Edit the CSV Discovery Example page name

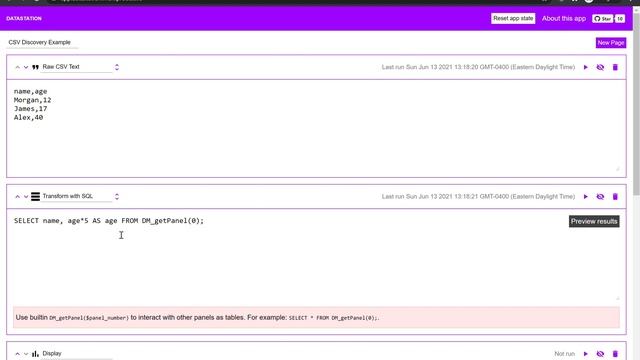[42, 42]
